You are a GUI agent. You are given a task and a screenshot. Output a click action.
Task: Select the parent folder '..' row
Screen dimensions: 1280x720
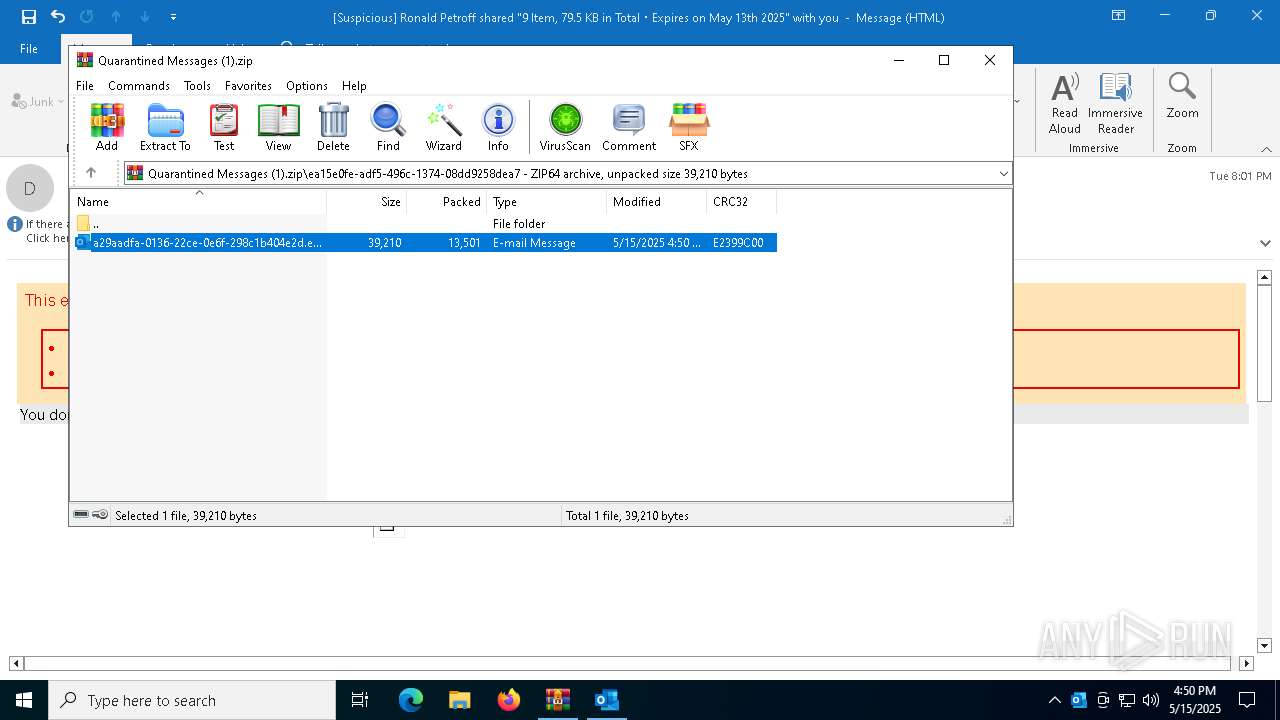[x=424, y=224]
